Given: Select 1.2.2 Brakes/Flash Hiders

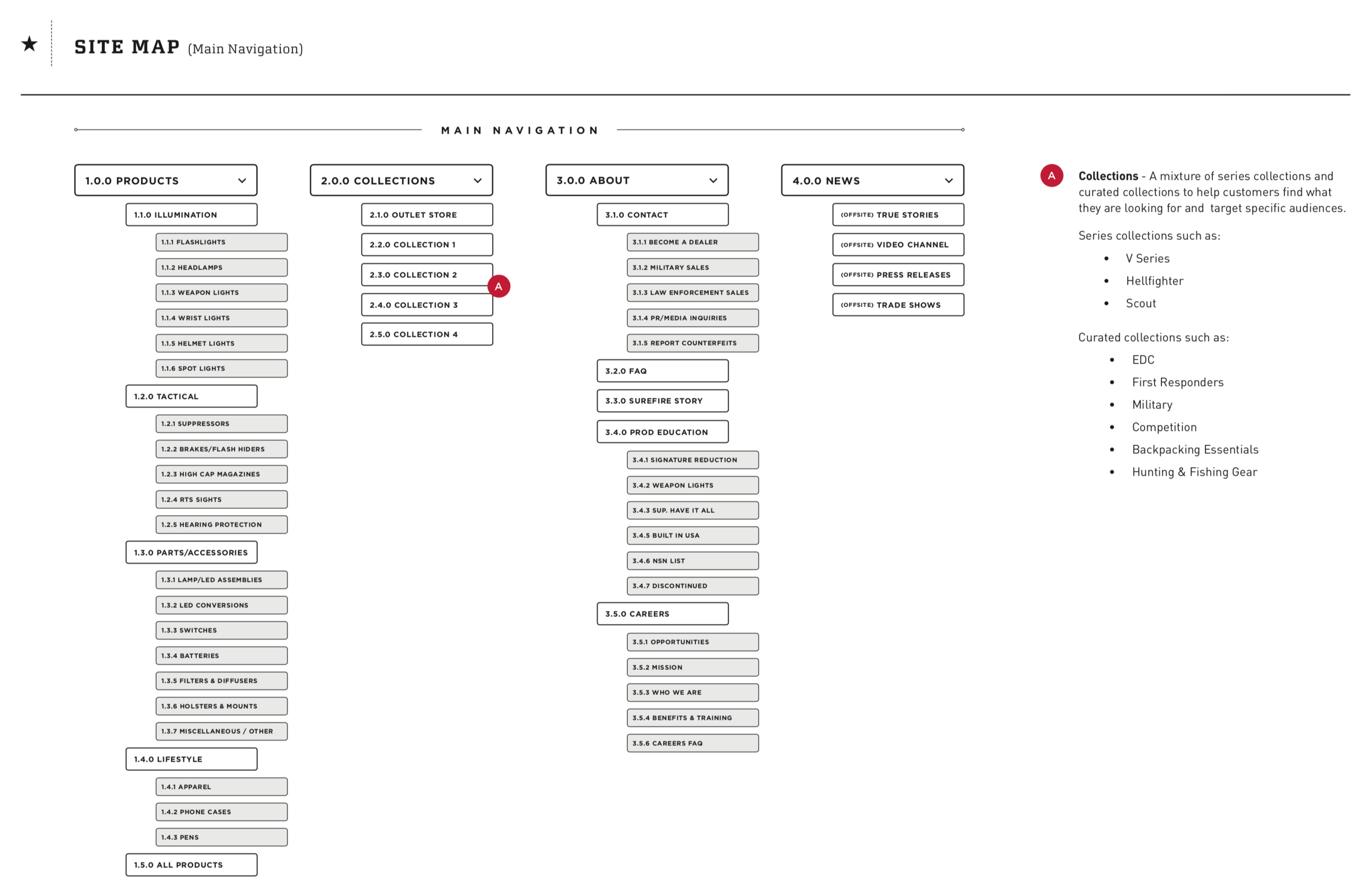Looking at the screenshot, I should pyautogui.click(x=221, y=449).
